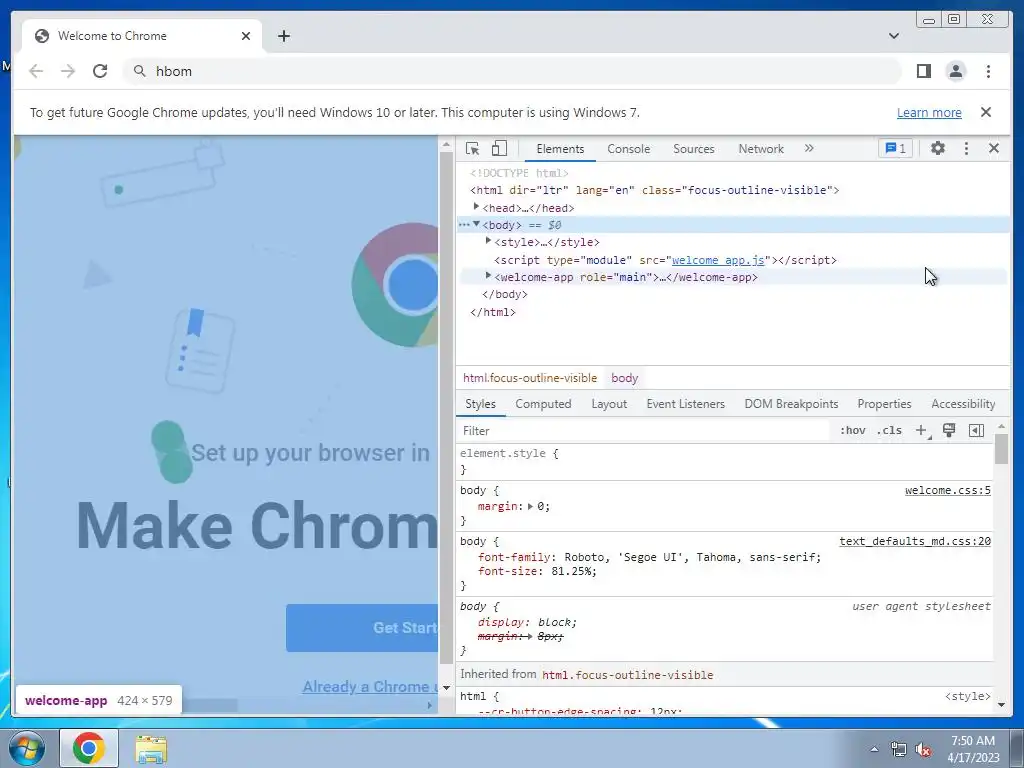Open welcome.css:5 source link
The height and width of the screenshot is (768, 1024).
pyautogui.click(x=948, y=490)
